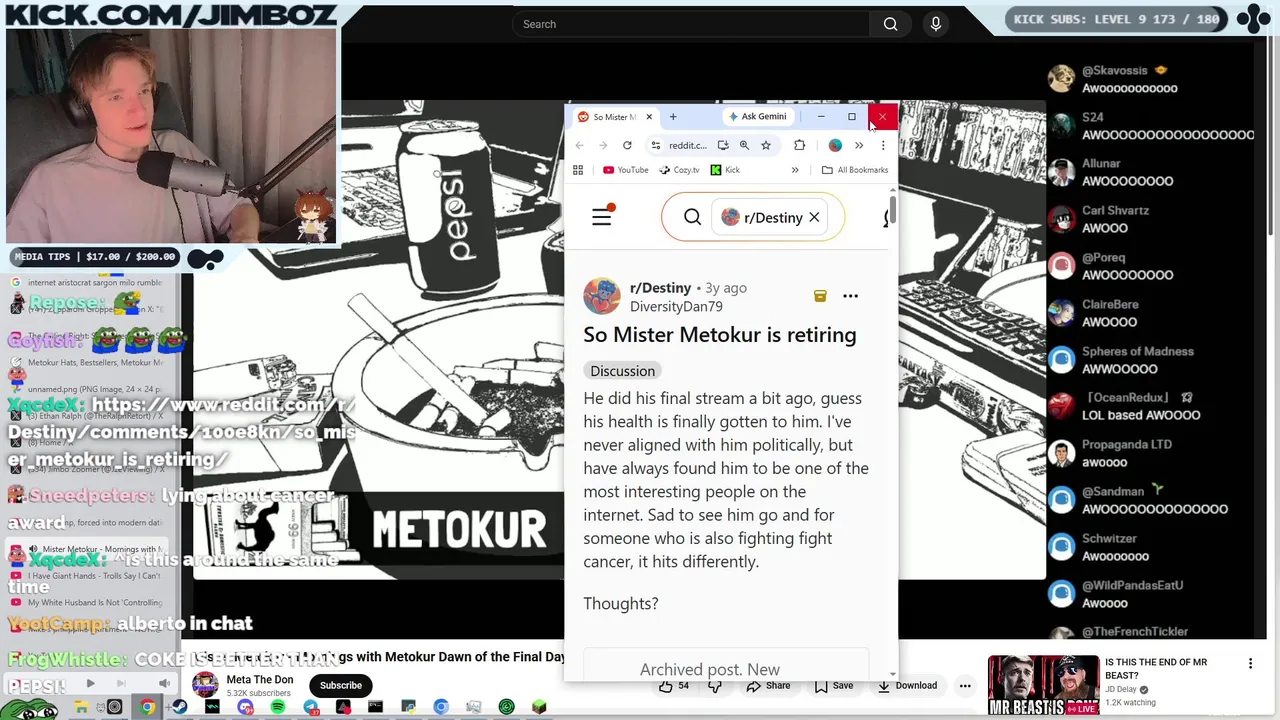Close the 'So Mister M' Reddit tab

pyautogui.click(x=649, y=117)
